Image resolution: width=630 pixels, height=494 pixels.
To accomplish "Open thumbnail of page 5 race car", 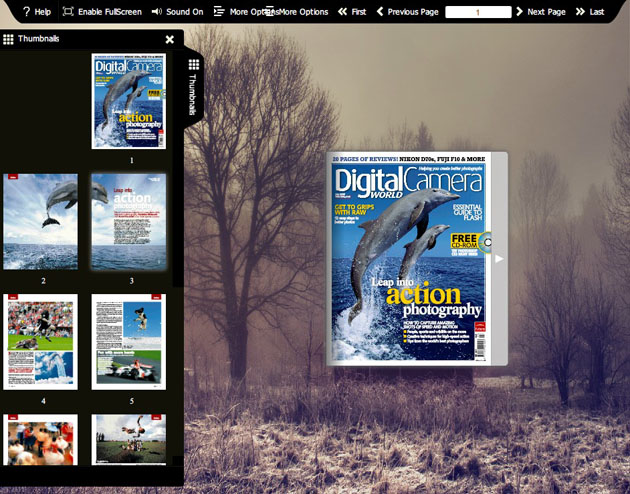I will tap(129, 342).
